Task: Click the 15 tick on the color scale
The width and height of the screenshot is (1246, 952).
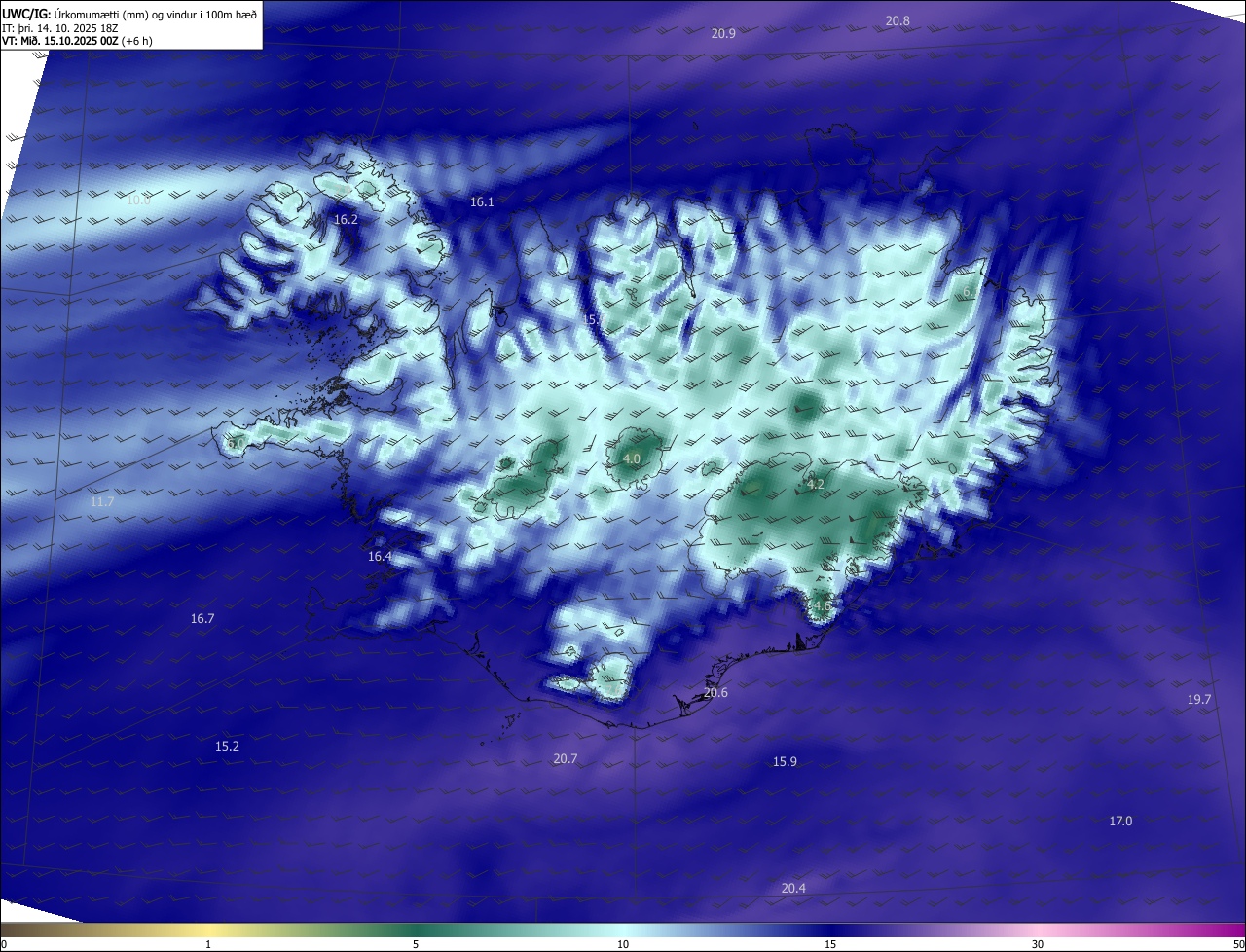Action: (830, 945)
